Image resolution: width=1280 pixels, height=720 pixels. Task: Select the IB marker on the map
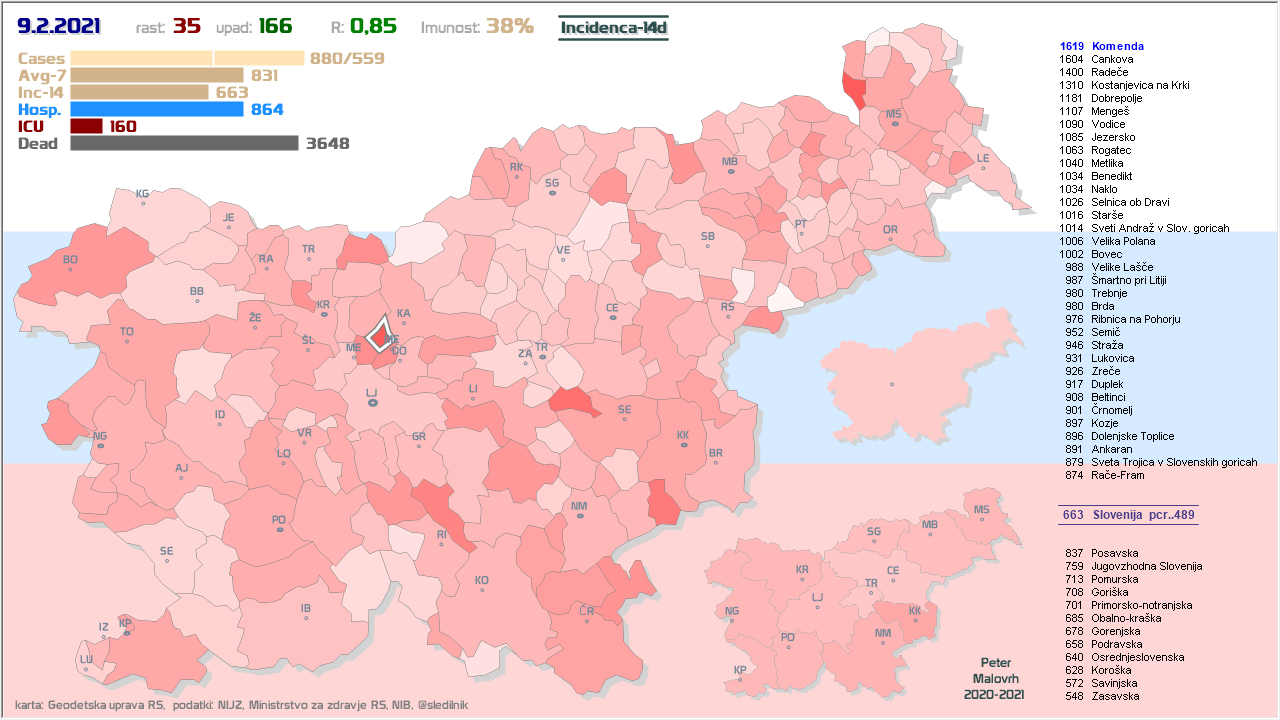306,617
